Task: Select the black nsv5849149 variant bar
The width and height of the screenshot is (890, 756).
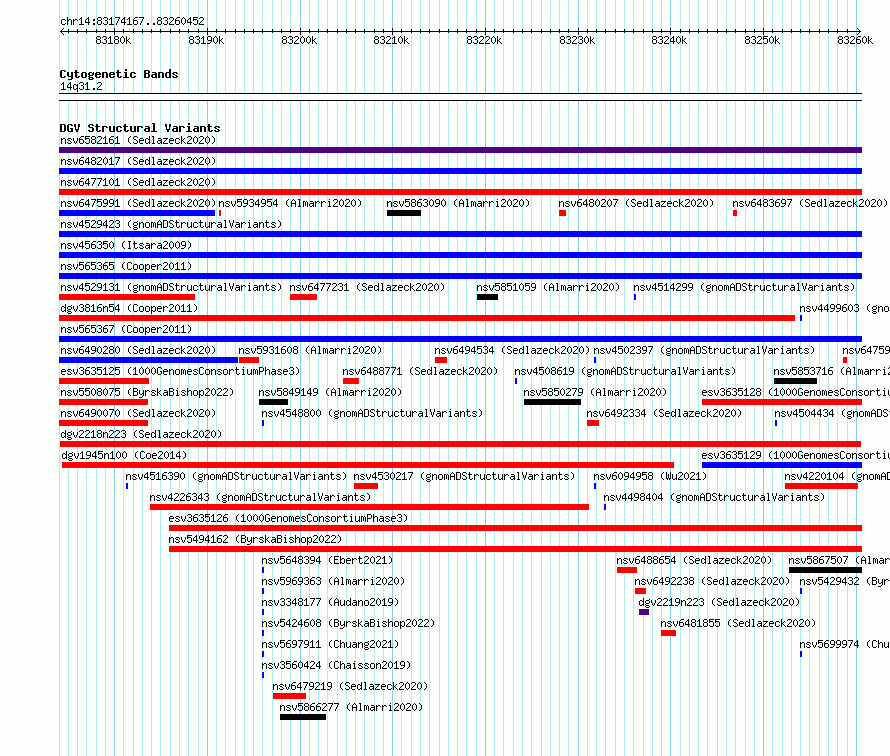Action: pyautogui.click(x=274, y=402)
